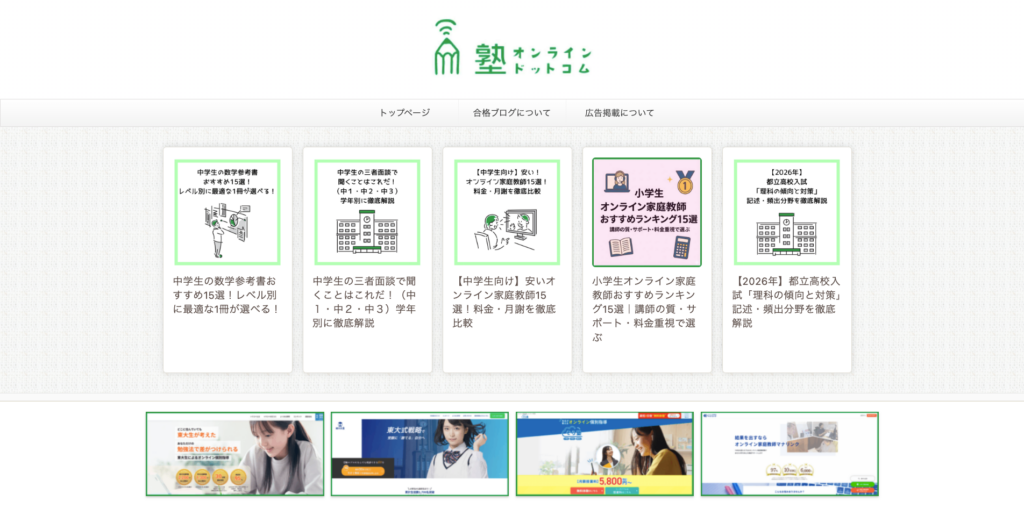Open thumbnail for 中学生の三者面談 article
1024x530 pixels.
click(x=367, y=212)
